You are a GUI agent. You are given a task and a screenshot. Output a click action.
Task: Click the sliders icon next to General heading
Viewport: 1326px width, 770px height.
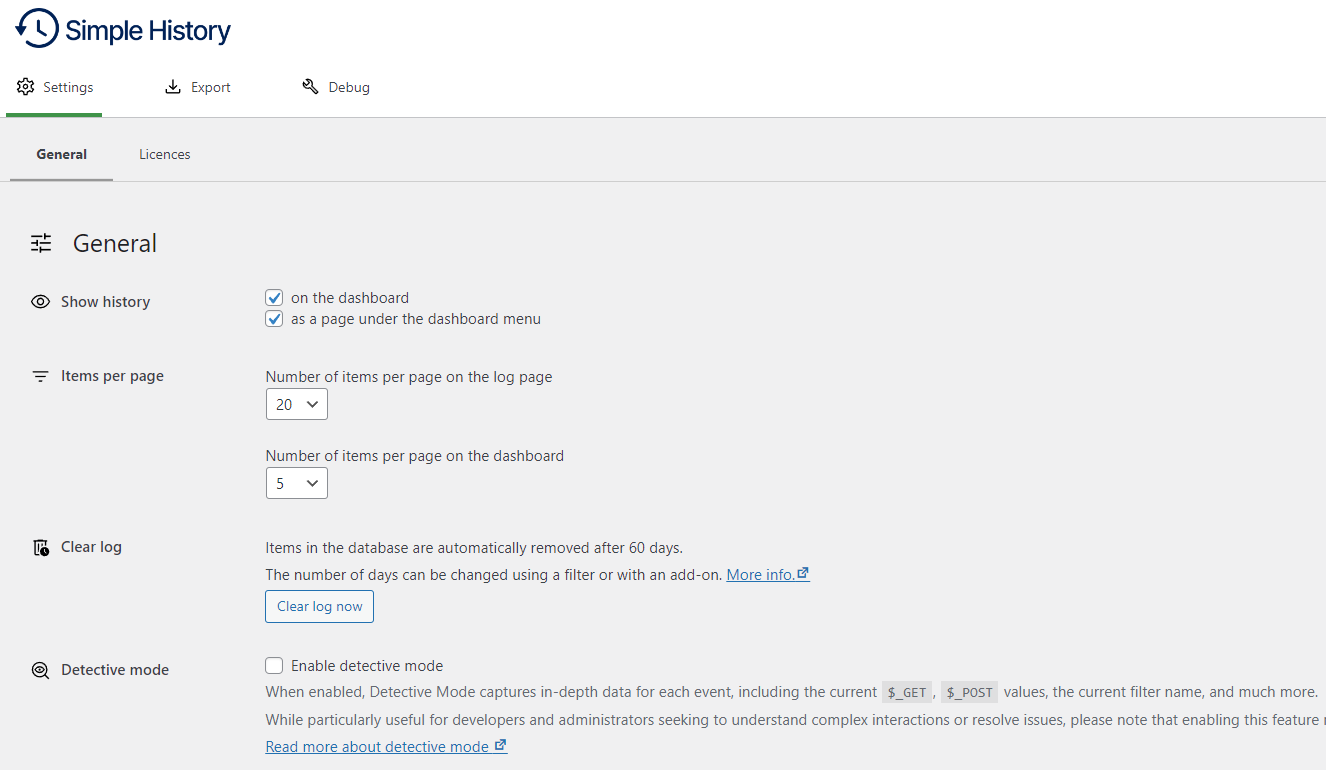(x=41, y=242)
